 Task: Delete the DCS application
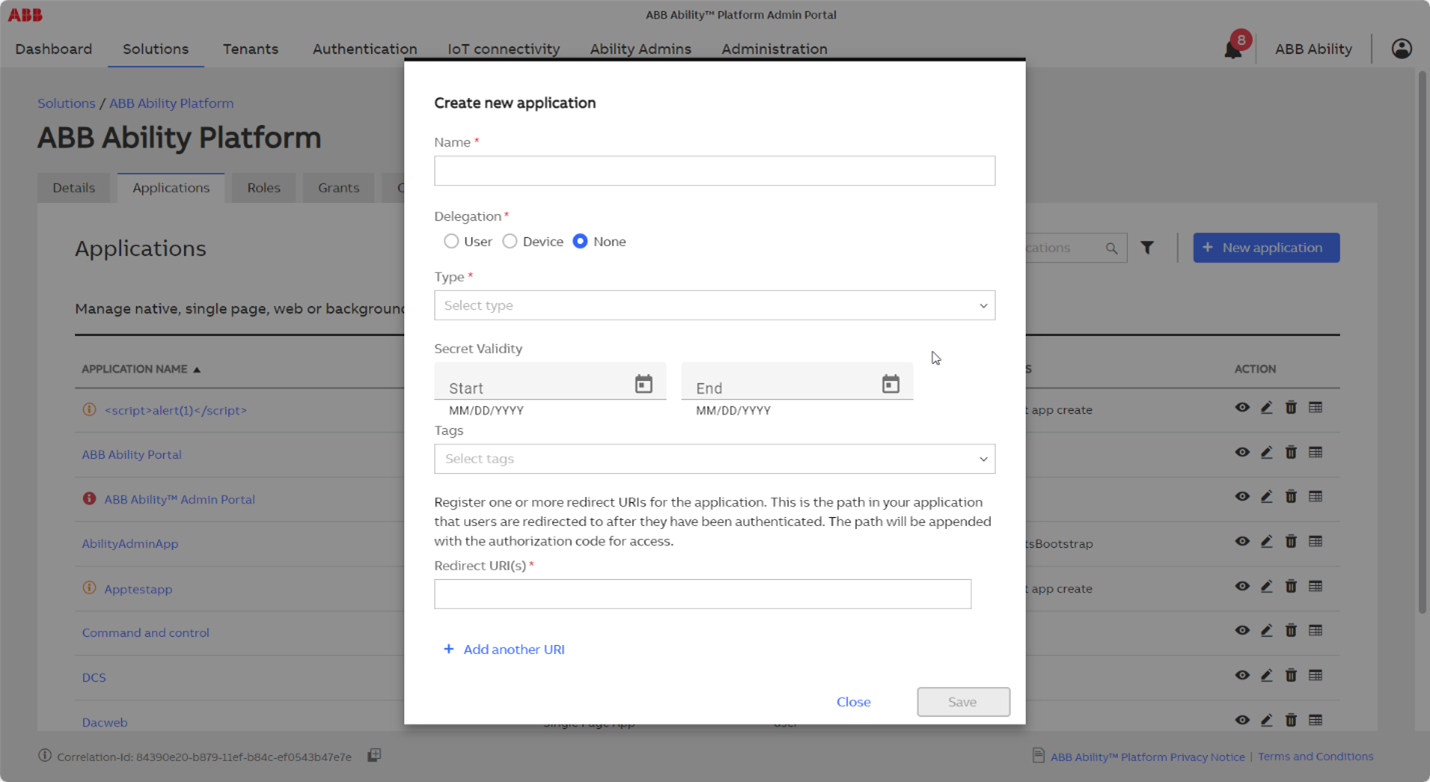tap(1291, 675)
